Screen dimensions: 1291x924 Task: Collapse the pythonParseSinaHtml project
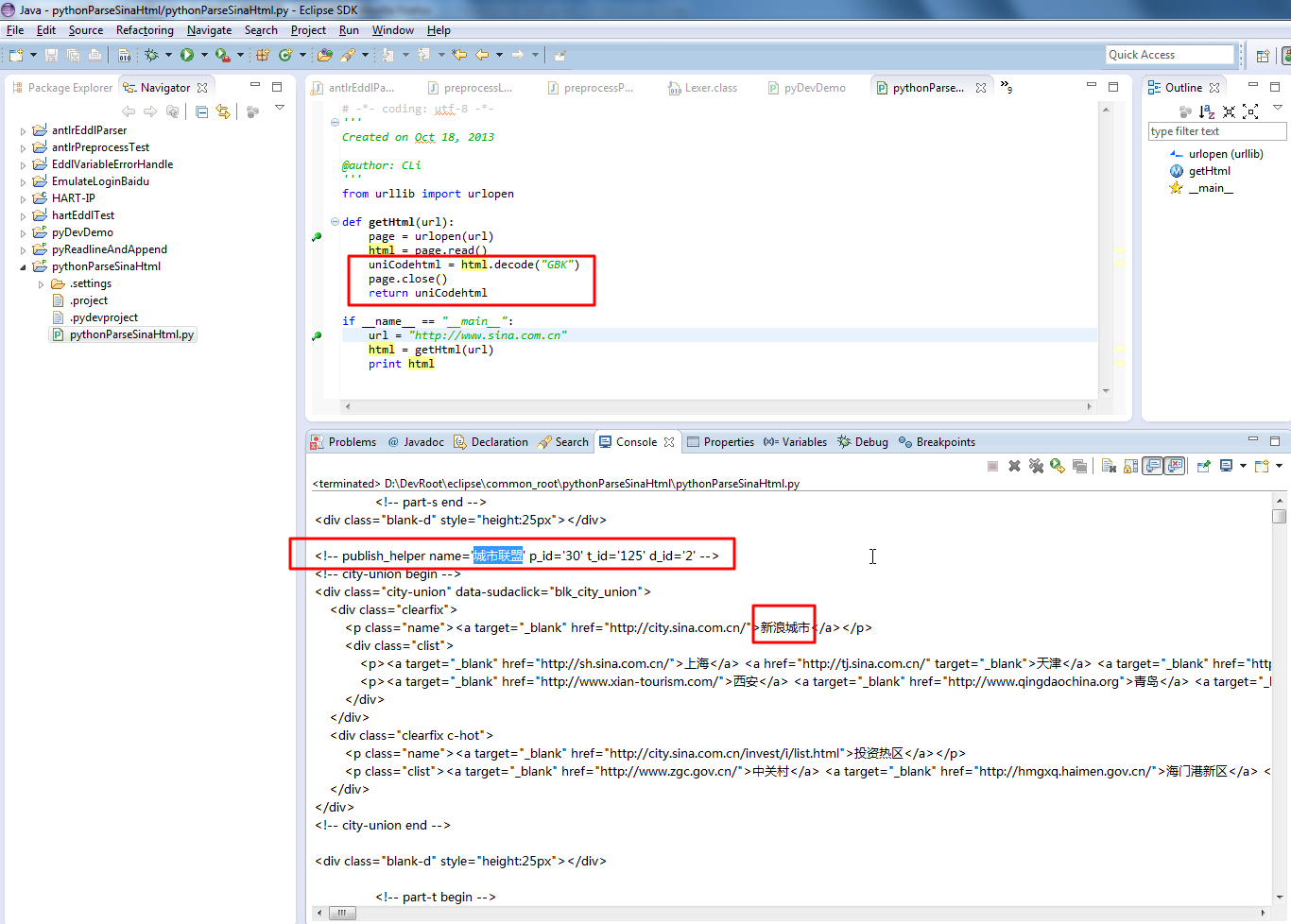coord(24,267)
